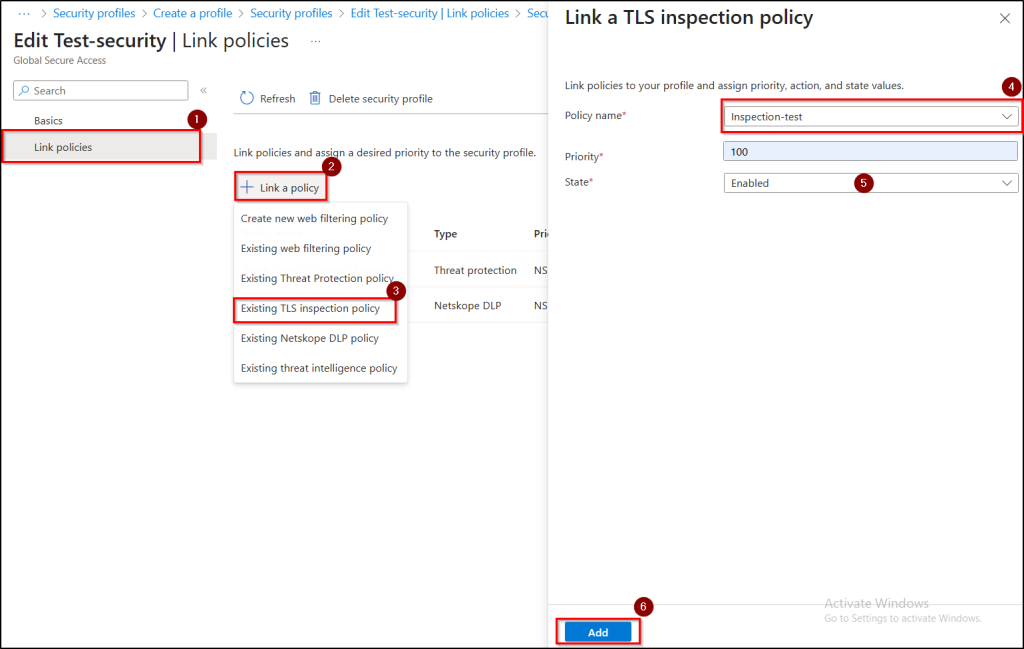Choose Create new web filtering policy
The width and height of the screenshot is (1024, 649).
(x=314, y=219)
